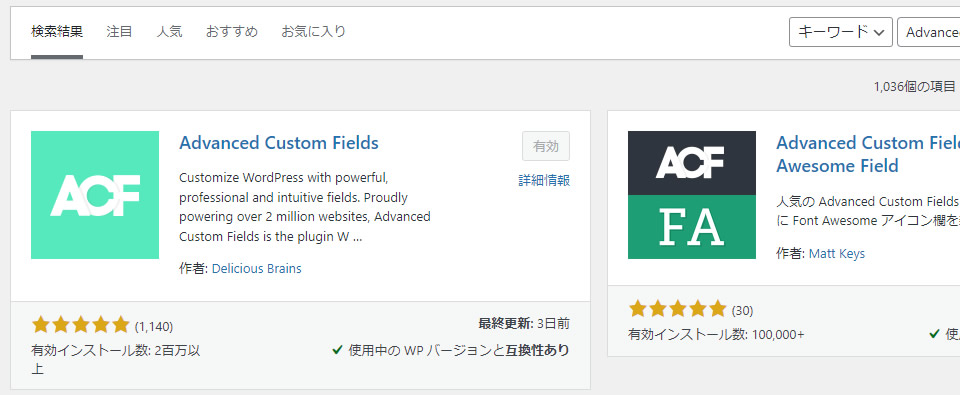Open 詳細情報 link for Advanced Custom Fields

coord(544,180)
